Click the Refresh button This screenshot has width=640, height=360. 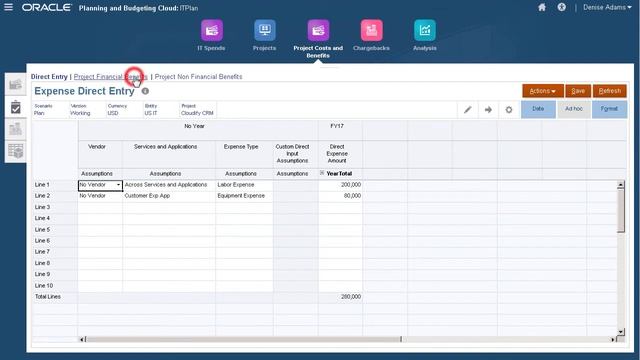[x=610, y=91]
